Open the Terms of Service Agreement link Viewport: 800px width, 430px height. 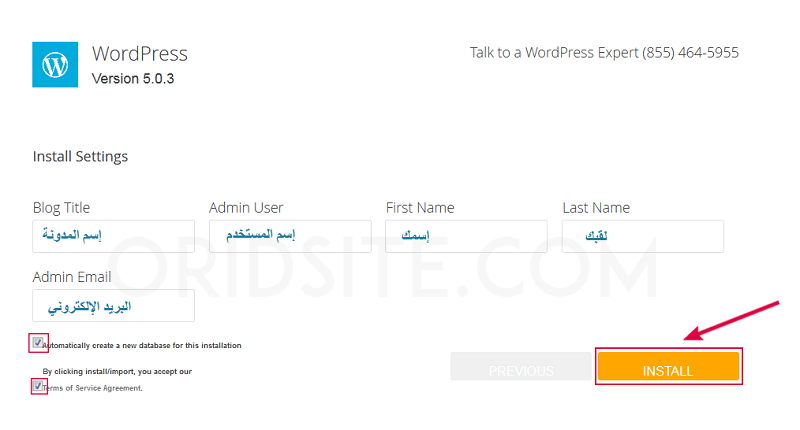pos(92,388)
